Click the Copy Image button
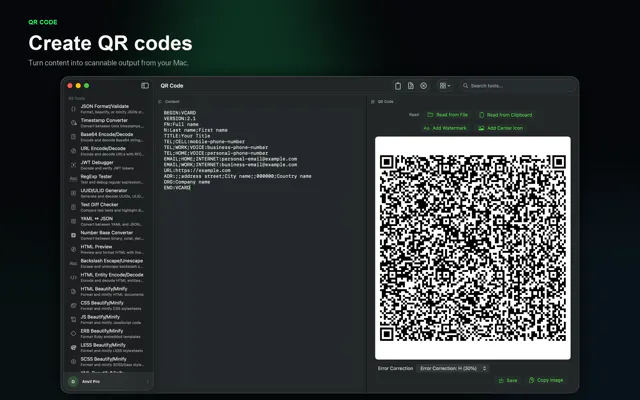This screenshot has width=640, height=400. (546, 380)
